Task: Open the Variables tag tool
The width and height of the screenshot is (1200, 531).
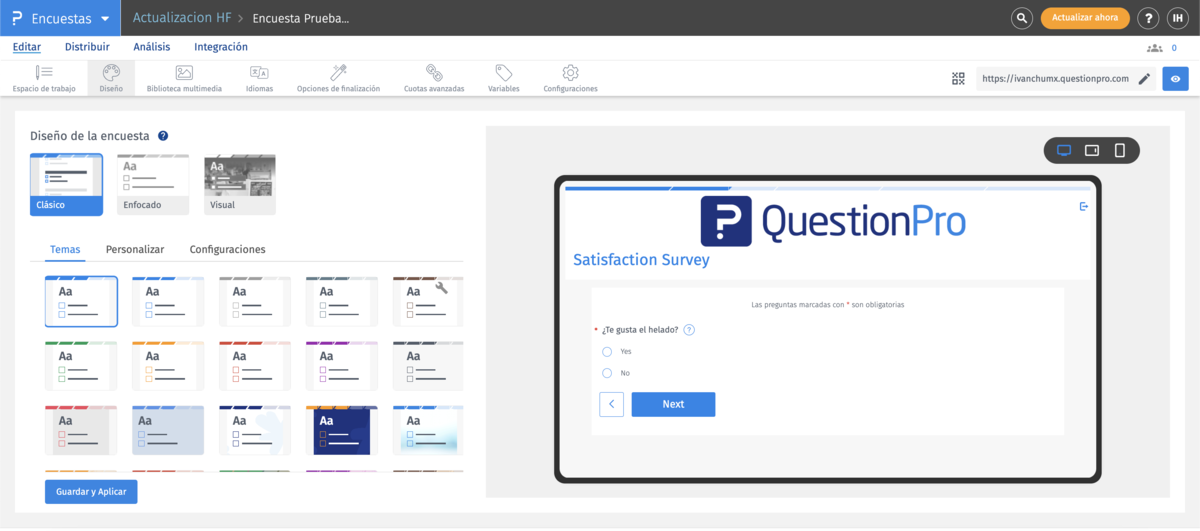Action: (x=504, y=78)
